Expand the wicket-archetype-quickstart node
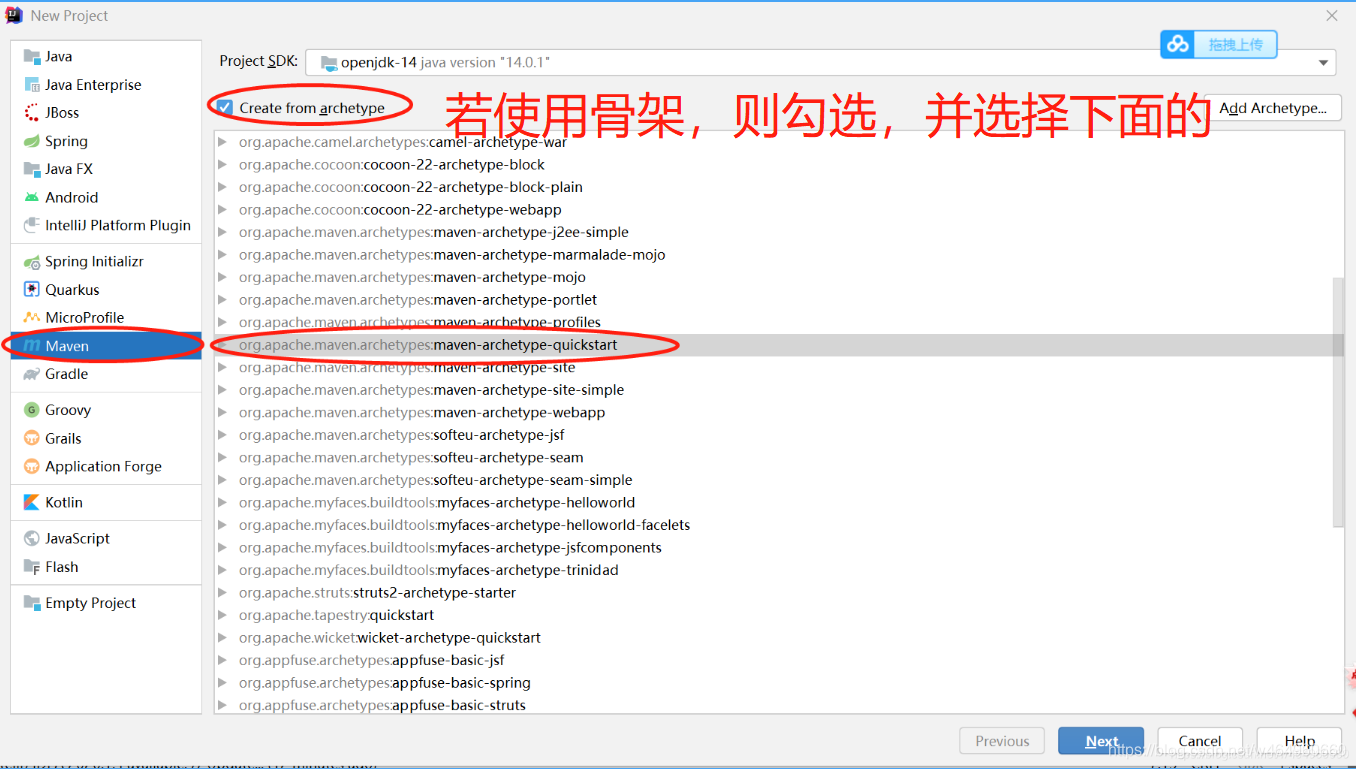1356x769 pixels. 222,638
